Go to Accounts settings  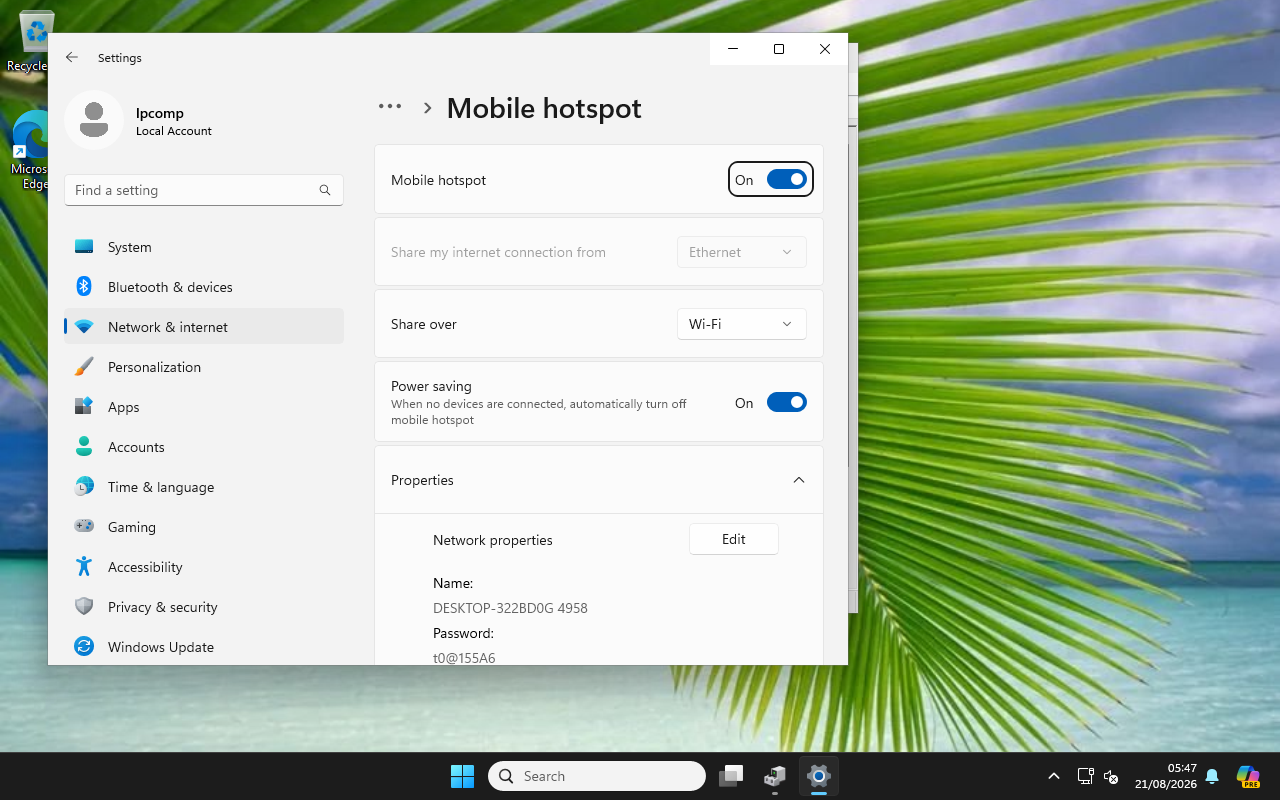[x=204, y=447]
